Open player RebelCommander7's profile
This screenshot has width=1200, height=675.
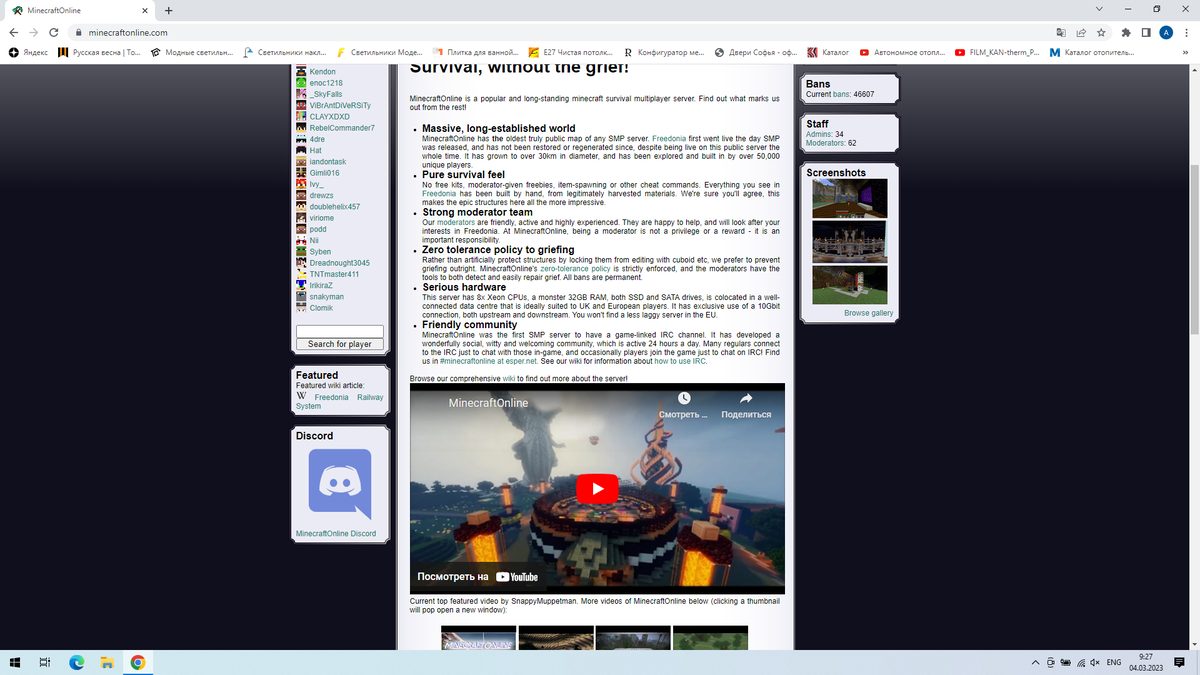342,128
